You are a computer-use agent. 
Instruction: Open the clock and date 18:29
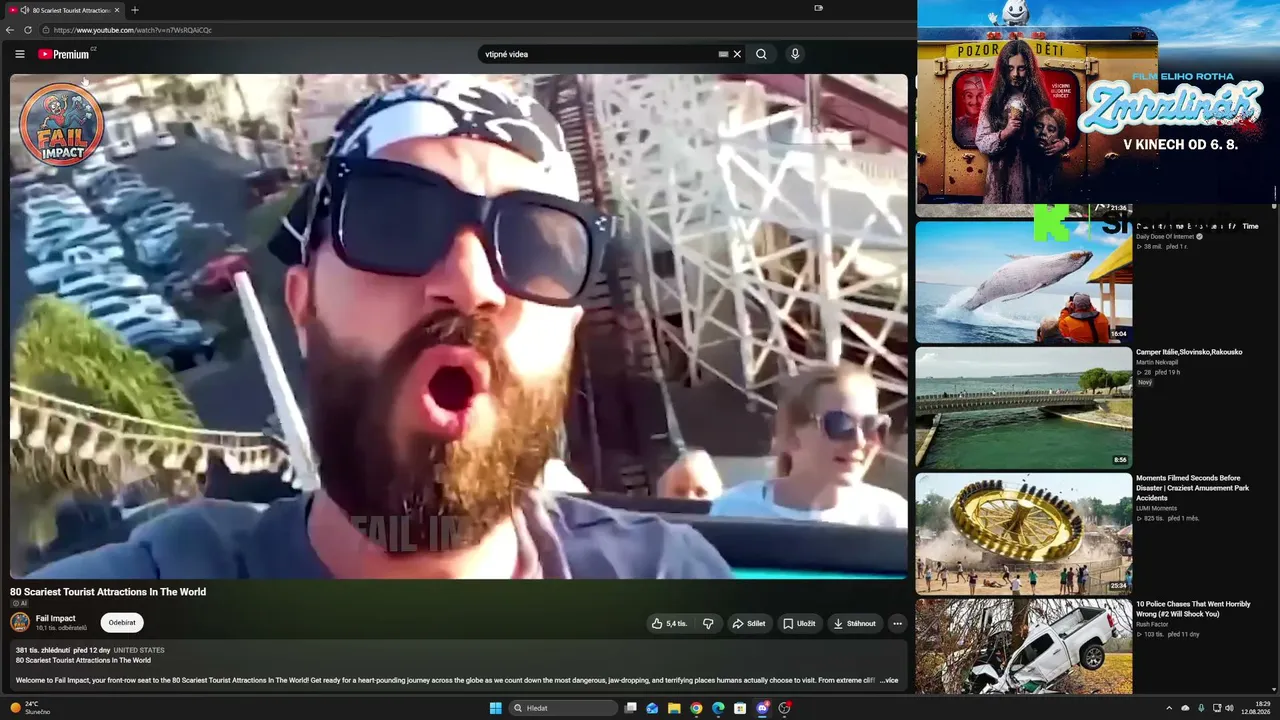pos(1255,708)
